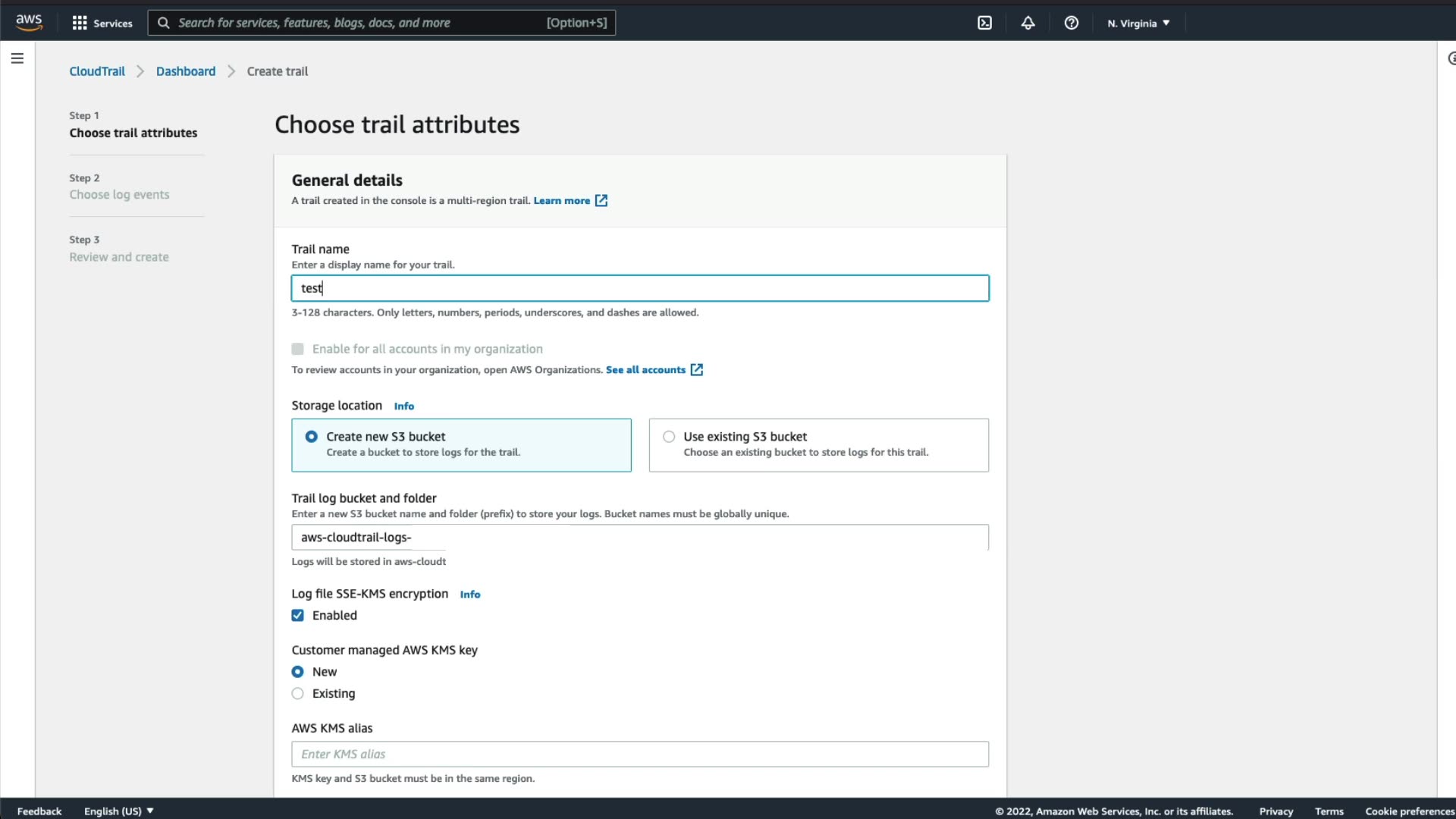Select the Create new S3 bucket option
This screenshot has width=1456, height=819.
[312, 437]
